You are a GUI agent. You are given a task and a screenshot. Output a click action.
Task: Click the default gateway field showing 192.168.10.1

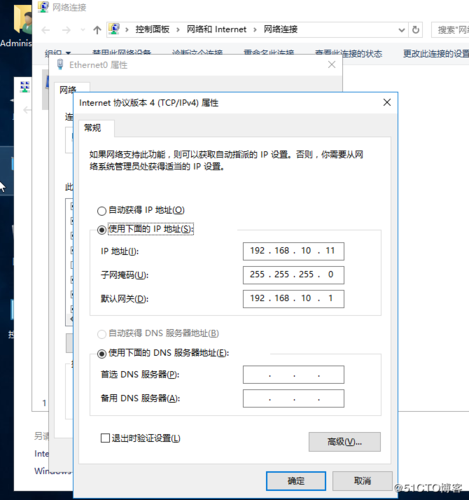[293, 299]
